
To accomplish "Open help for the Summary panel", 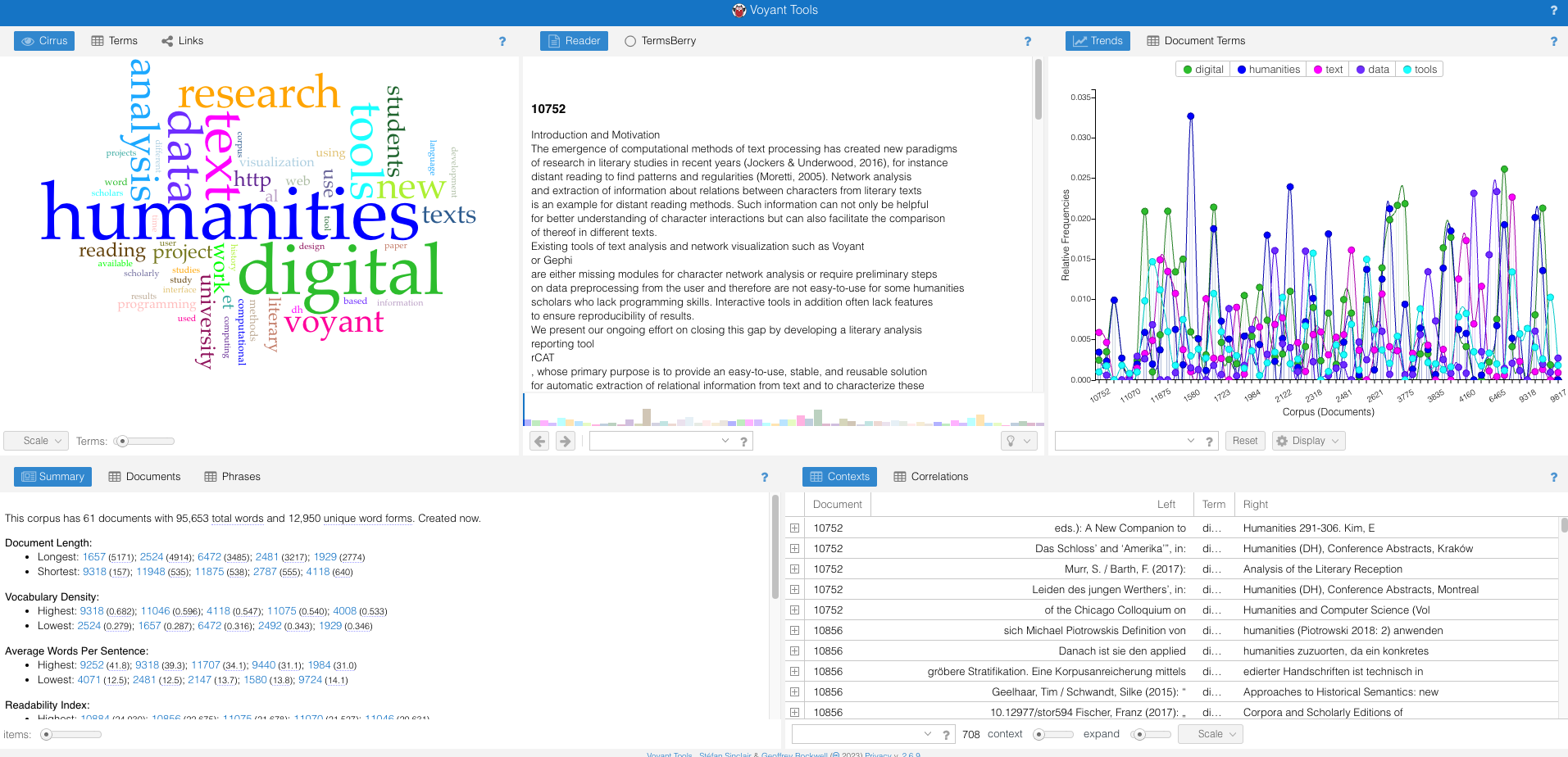I will tap(765, 477).
